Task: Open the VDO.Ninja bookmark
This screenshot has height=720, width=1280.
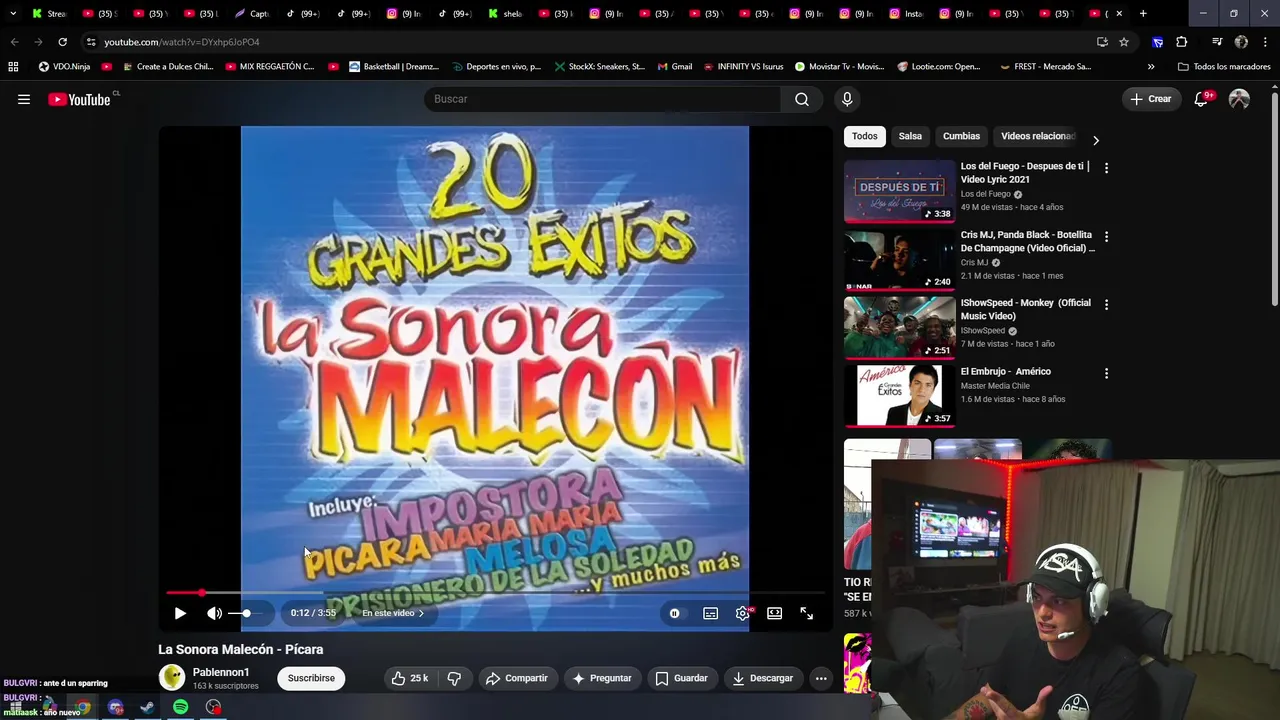Action: click(64, 67)
